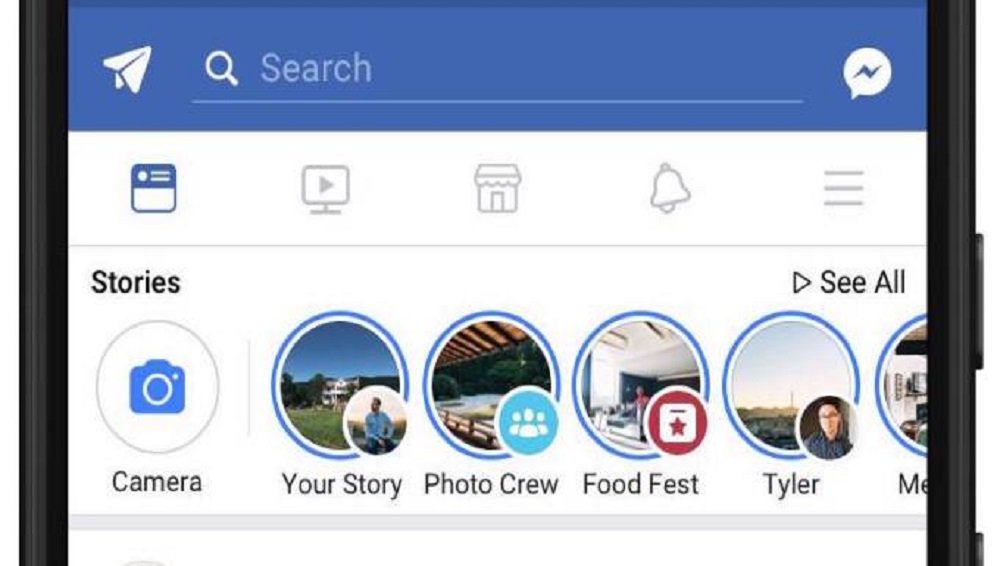Tap Tyler's profile picture badge
Image resolution: width=1000 pixels, height=566 pixels.
tap(828, 426)
